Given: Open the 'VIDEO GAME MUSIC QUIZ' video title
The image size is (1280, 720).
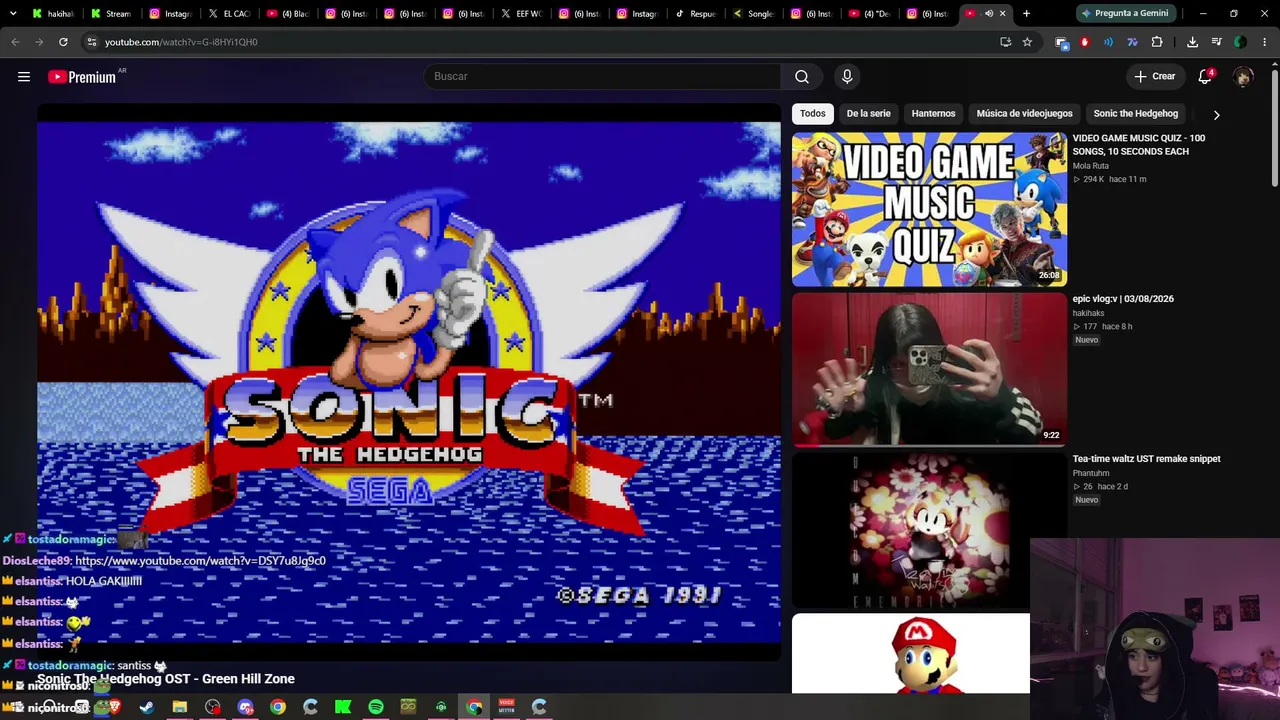Looking at the screenshot, I should [1139, 145].
